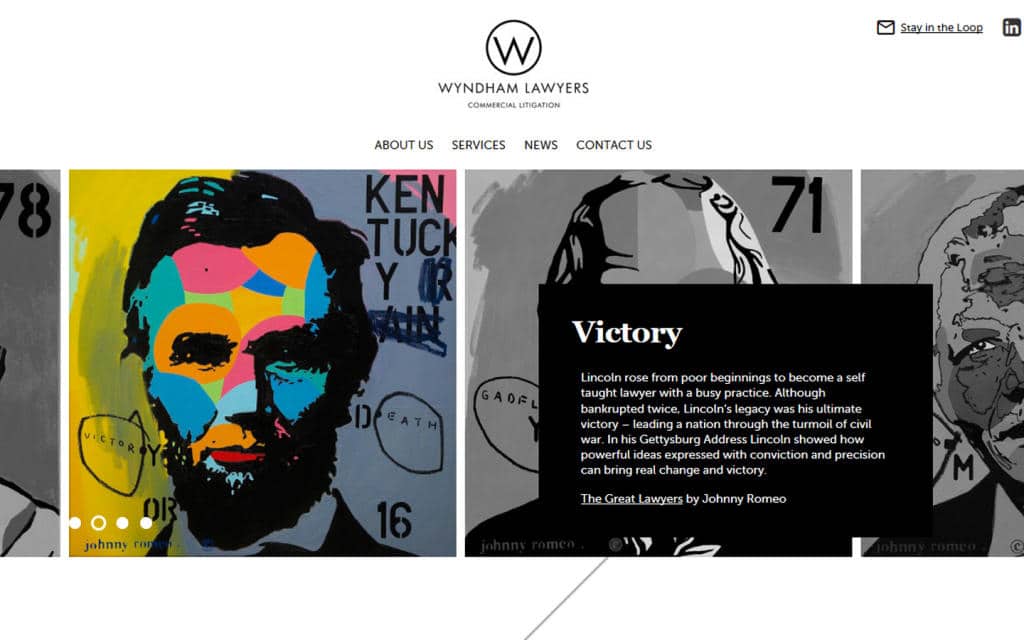Click the Commercial Litigation tagline
The image size is (1024, 640).
(x=513, y=105)
